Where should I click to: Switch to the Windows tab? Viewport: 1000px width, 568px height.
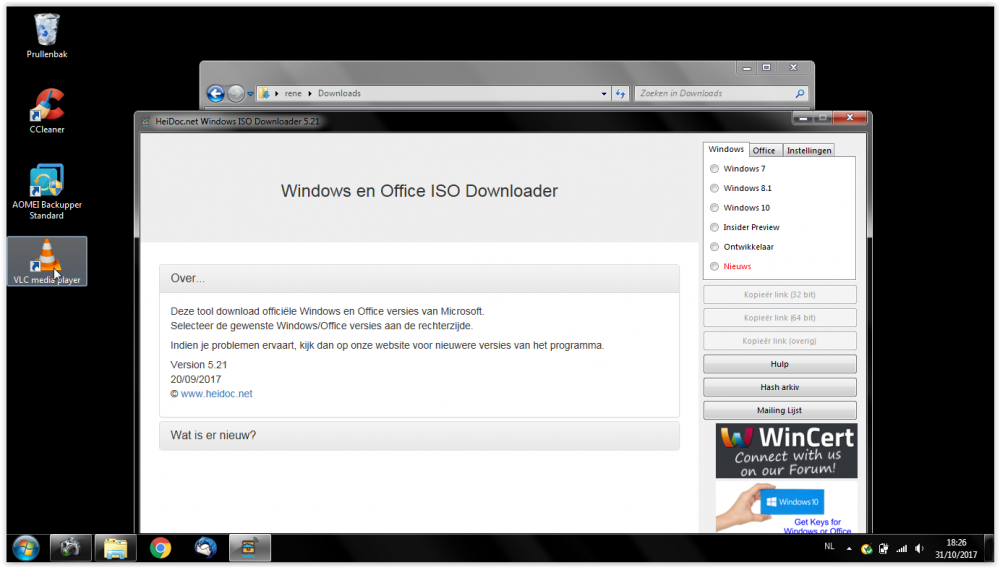726,149
